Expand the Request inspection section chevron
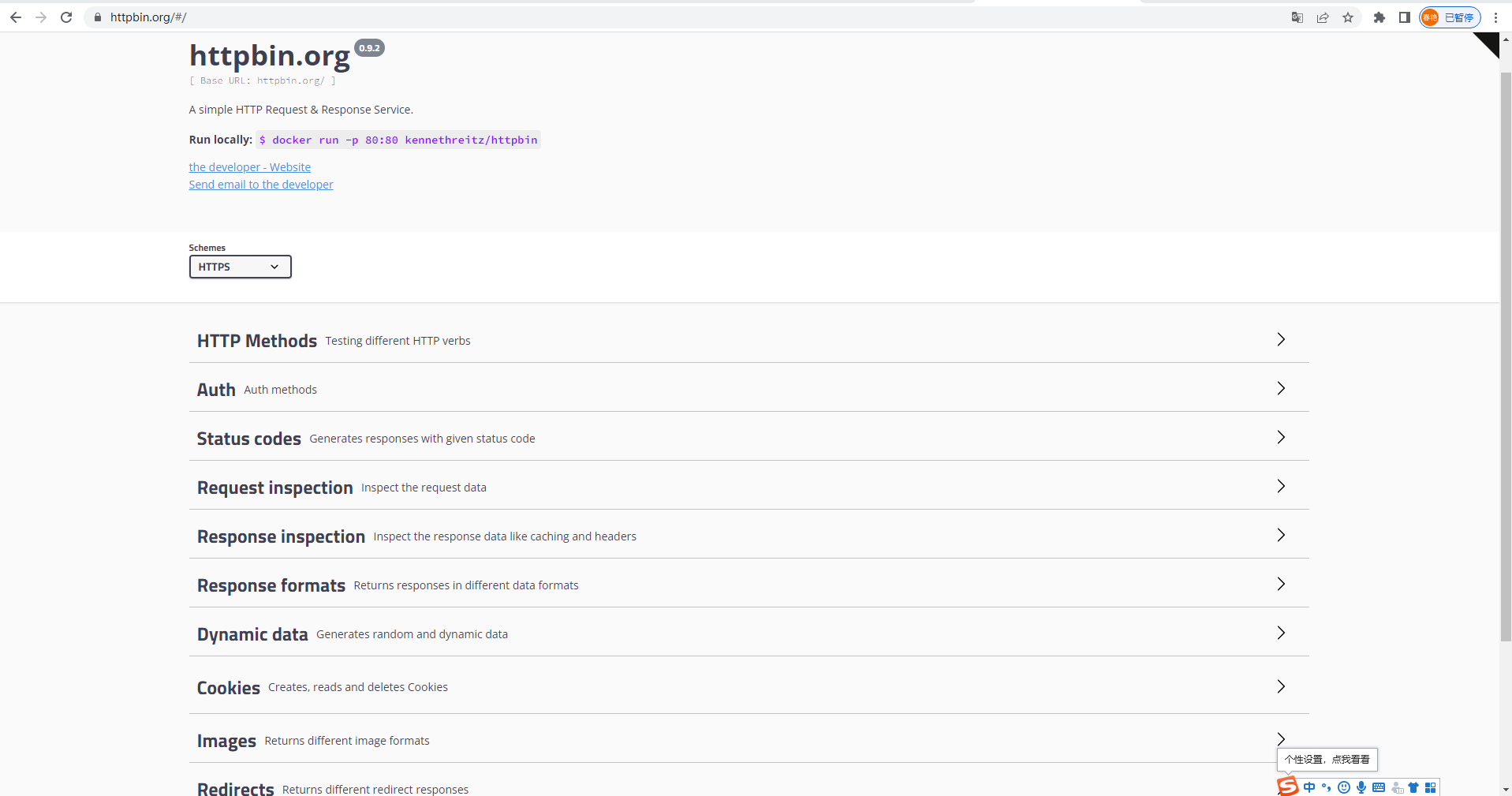This screenshot has width=1512, height=796. point(1281,486)
